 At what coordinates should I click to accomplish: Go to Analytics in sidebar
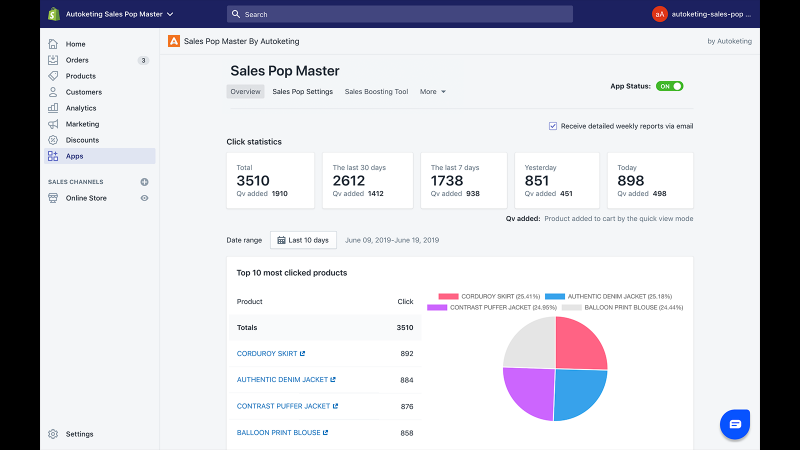[x=81, y=108]
